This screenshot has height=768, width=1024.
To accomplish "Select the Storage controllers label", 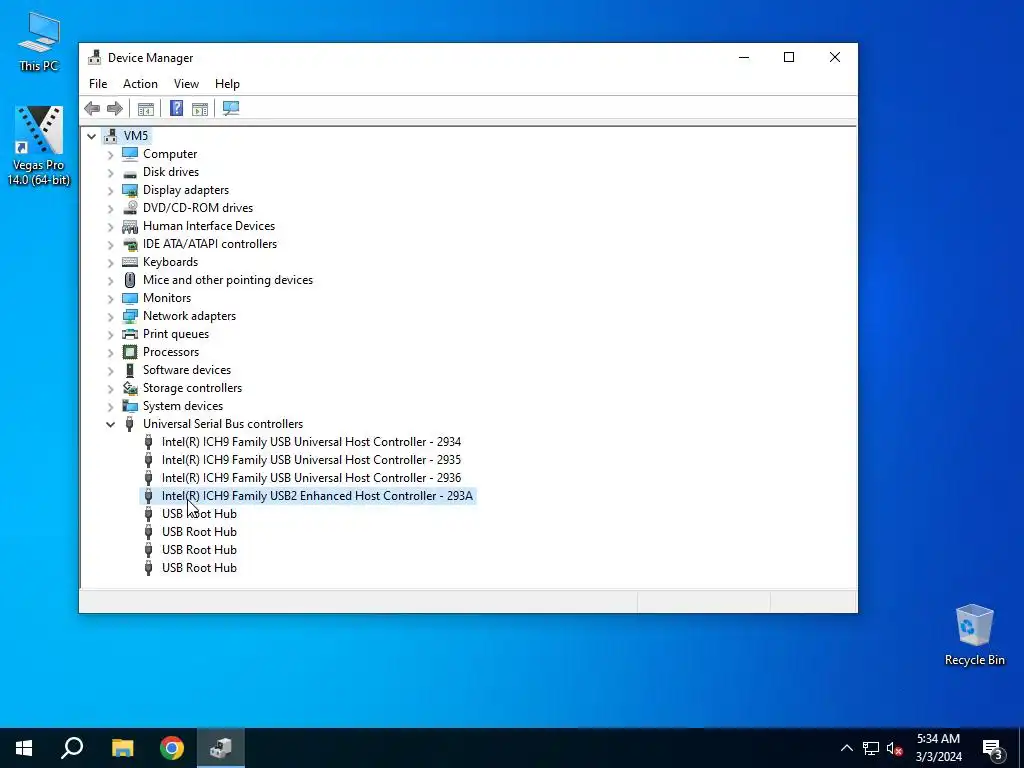I will click(x=193, y=388).
